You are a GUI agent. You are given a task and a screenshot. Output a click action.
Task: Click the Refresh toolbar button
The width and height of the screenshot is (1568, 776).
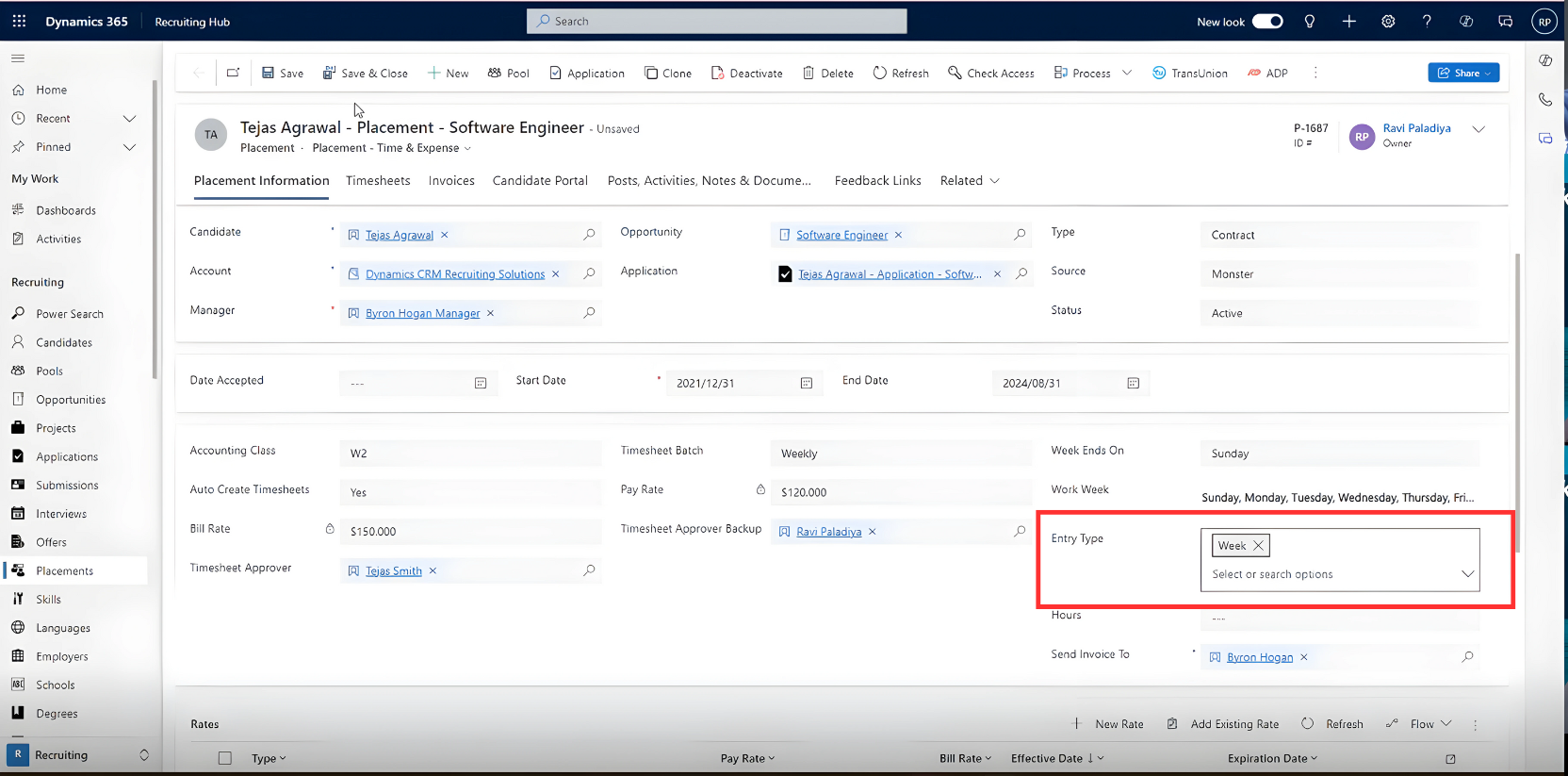[901, 73]
